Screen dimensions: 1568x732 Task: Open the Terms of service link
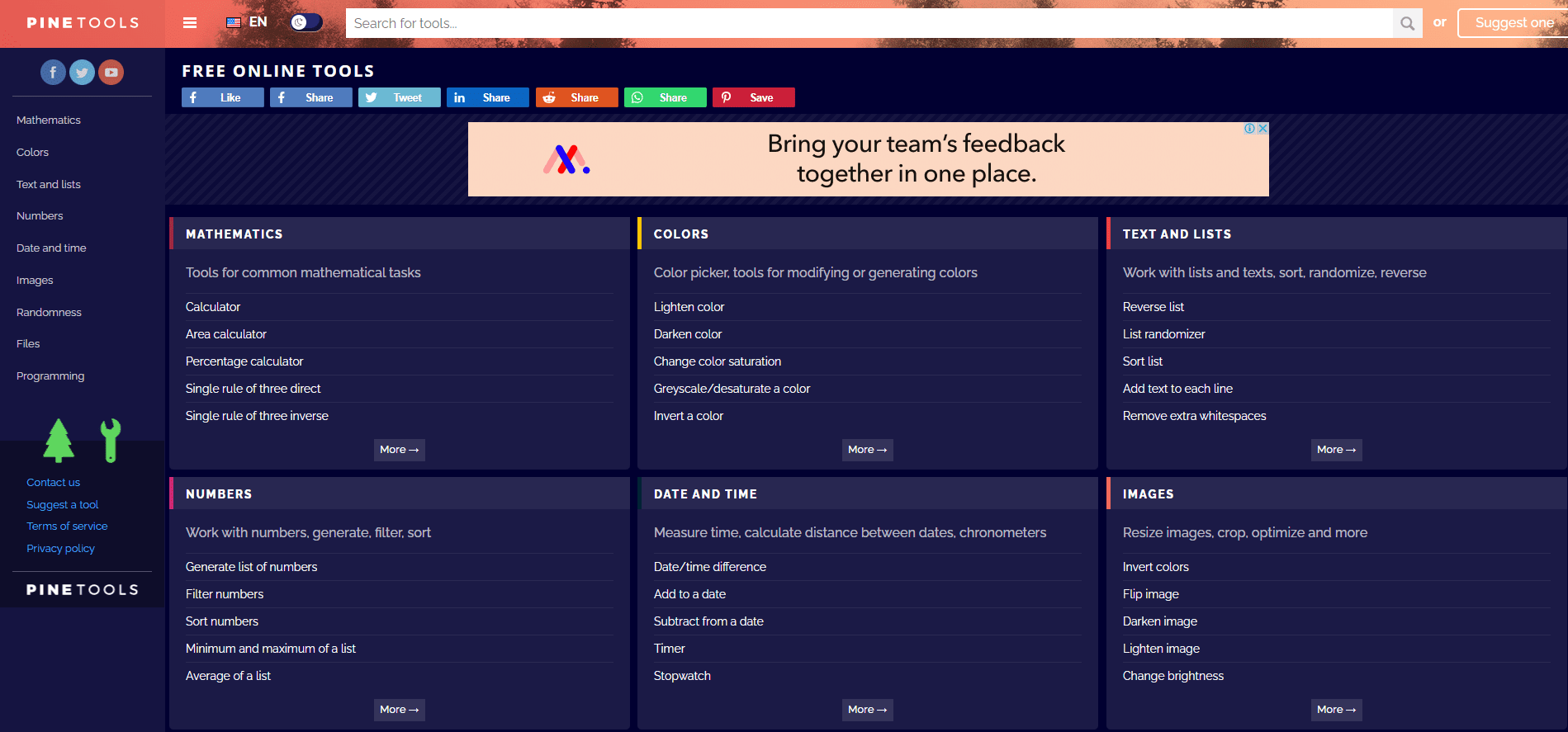(x=67, y=527)
